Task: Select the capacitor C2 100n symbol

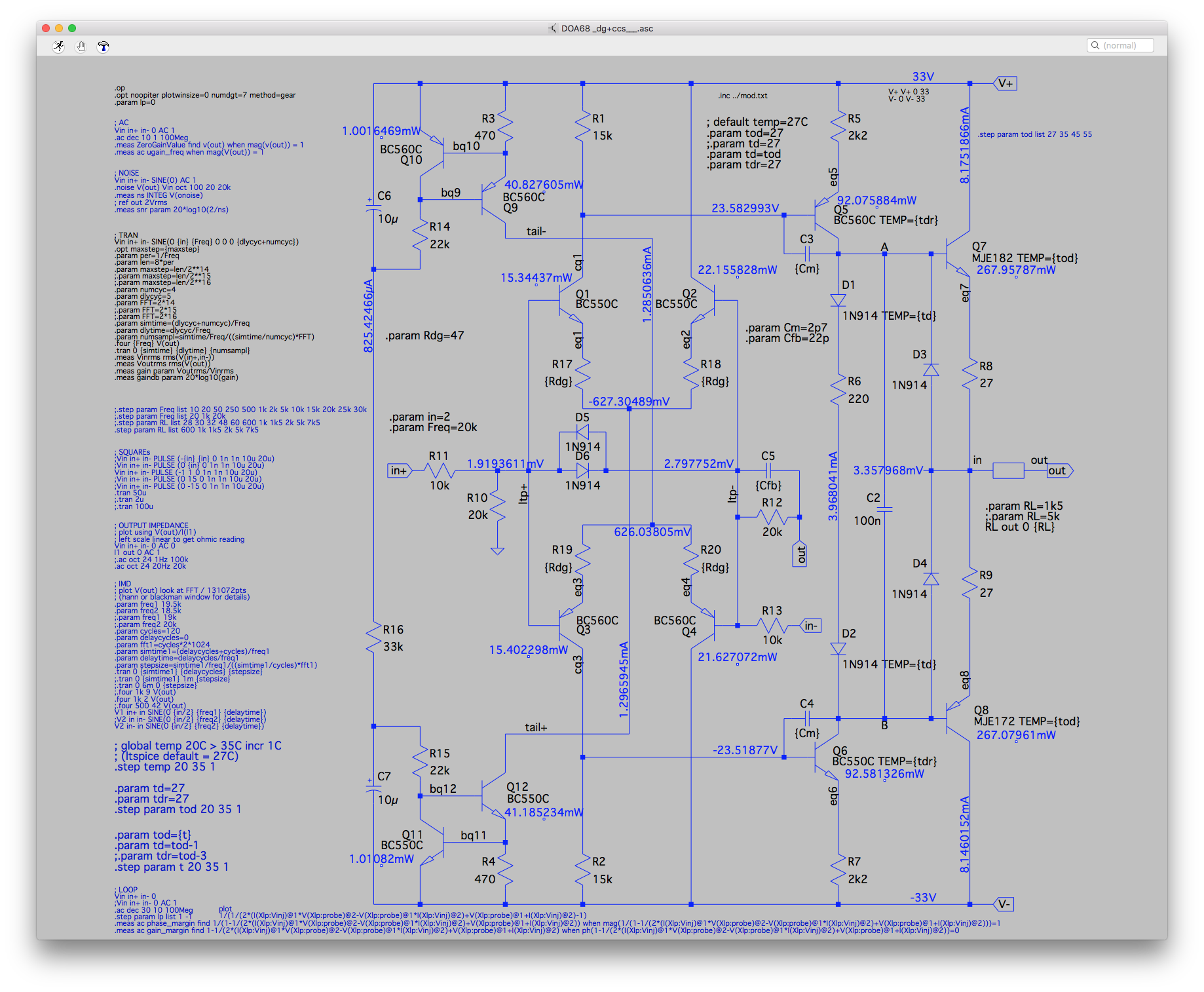Action: [x=884, y=509]
